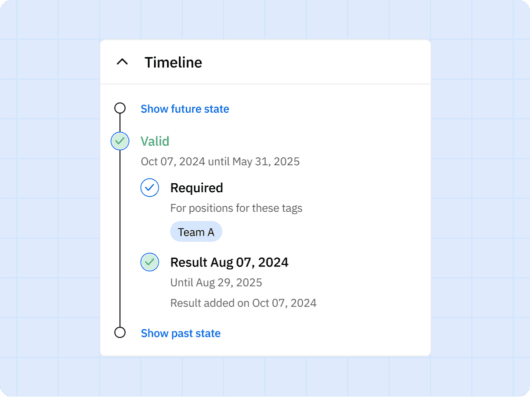The image size is (530, 397).
Task: Click the green check icon beside Result Aug 07, 2024
Action: click(x=150, y=262)
